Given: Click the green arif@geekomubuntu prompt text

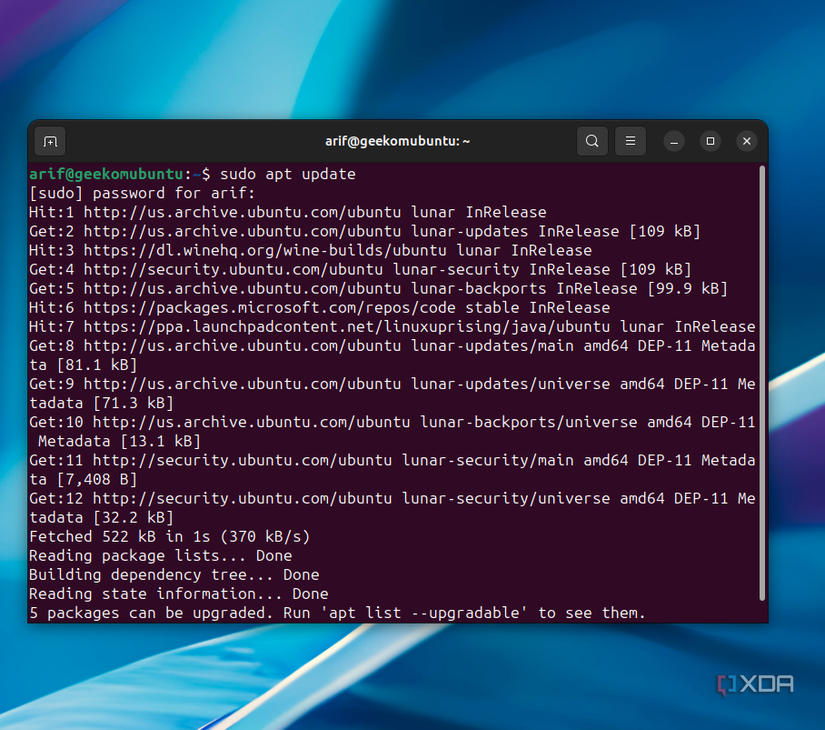Looking at the screenshot, I should 110,173.
